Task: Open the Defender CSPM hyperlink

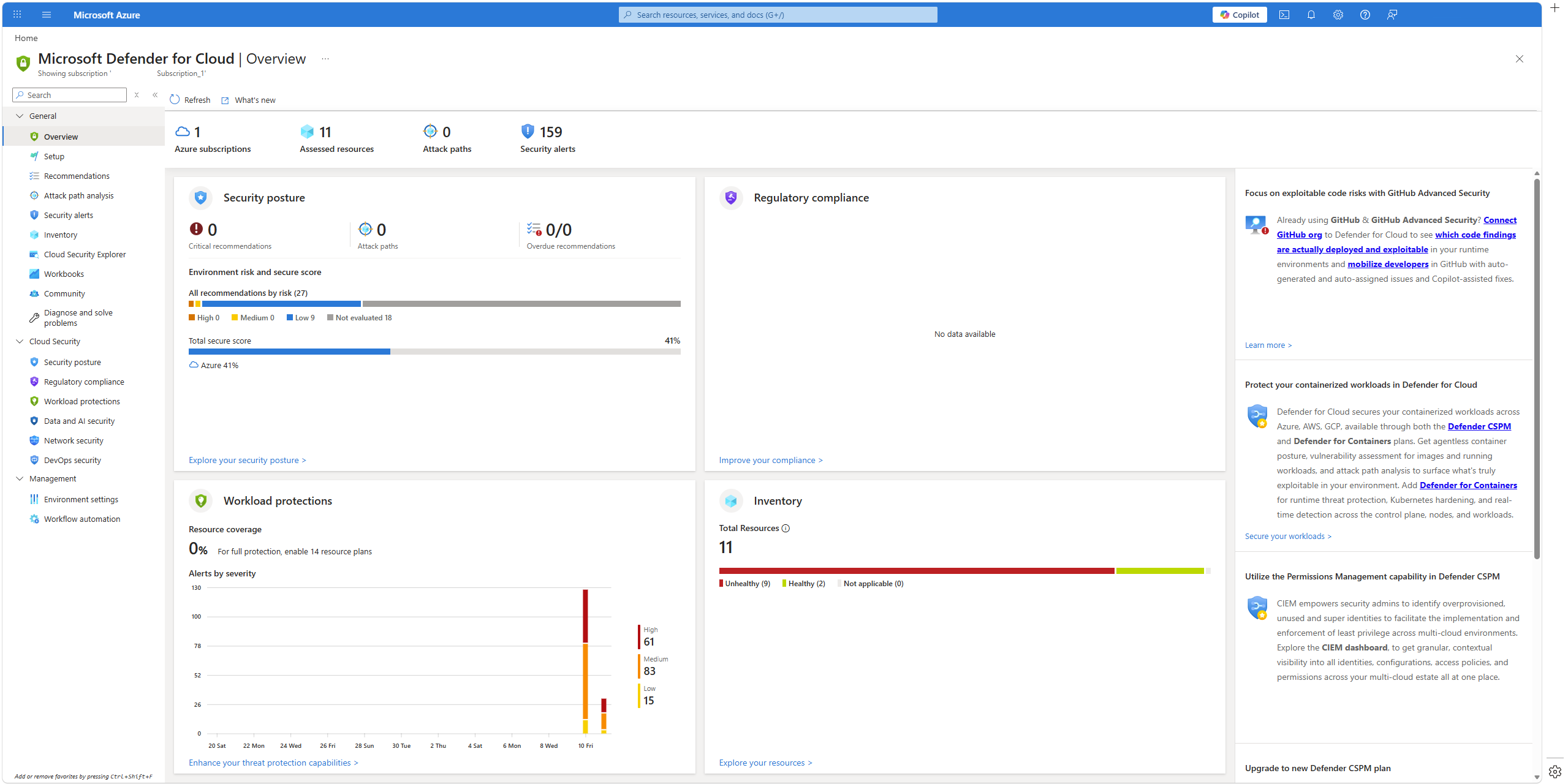Action: (x=1479, y=426)
